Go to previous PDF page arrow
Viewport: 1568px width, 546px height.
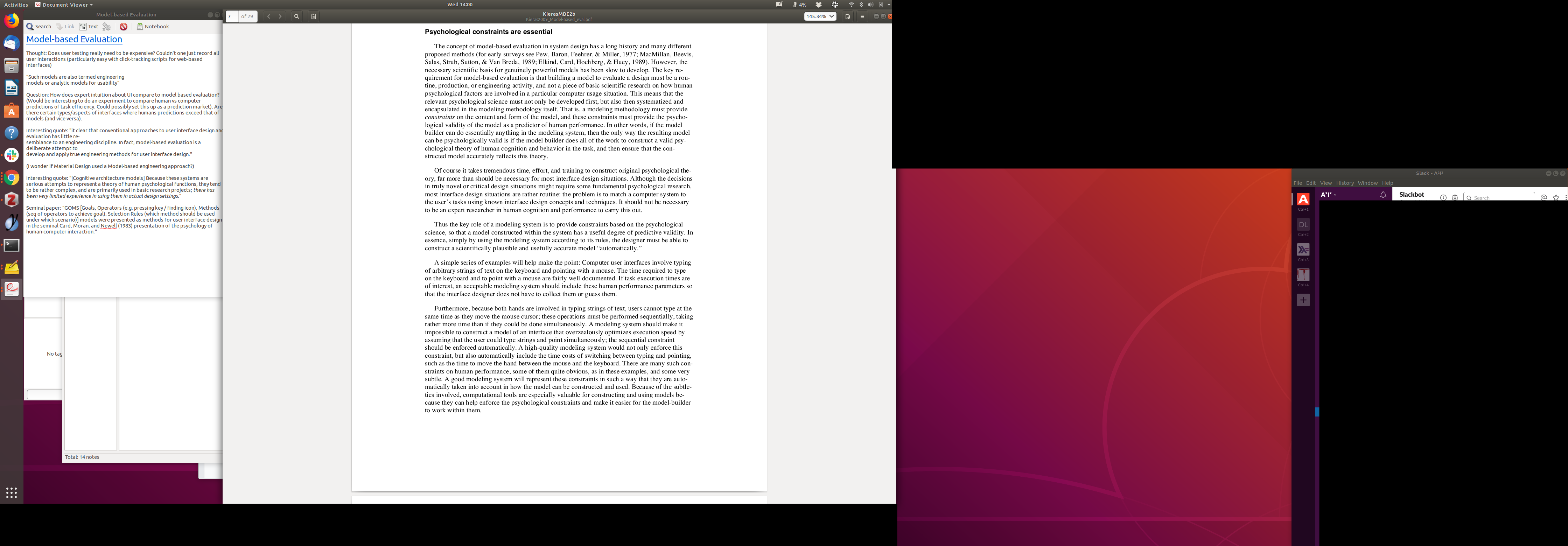(x=268, y=16)
